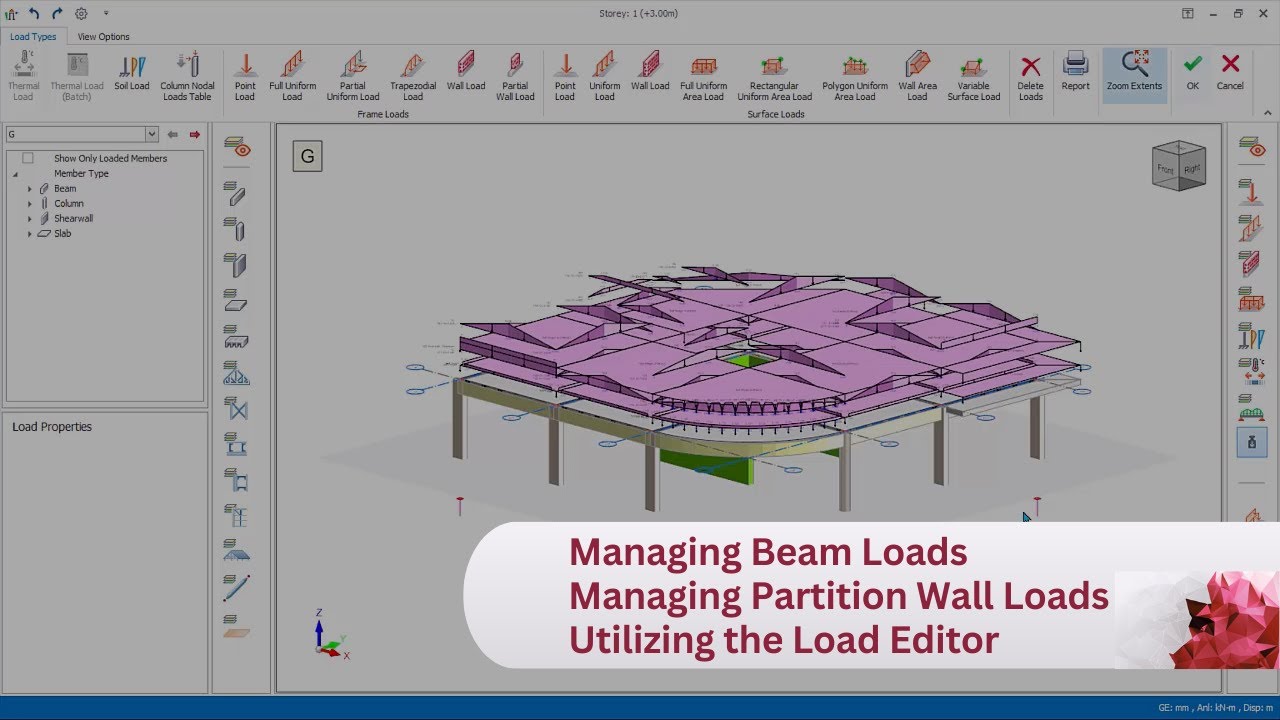Toggle truss visibility in left icon strip
Screen dimensions: 1280x720
click(236, 373)
